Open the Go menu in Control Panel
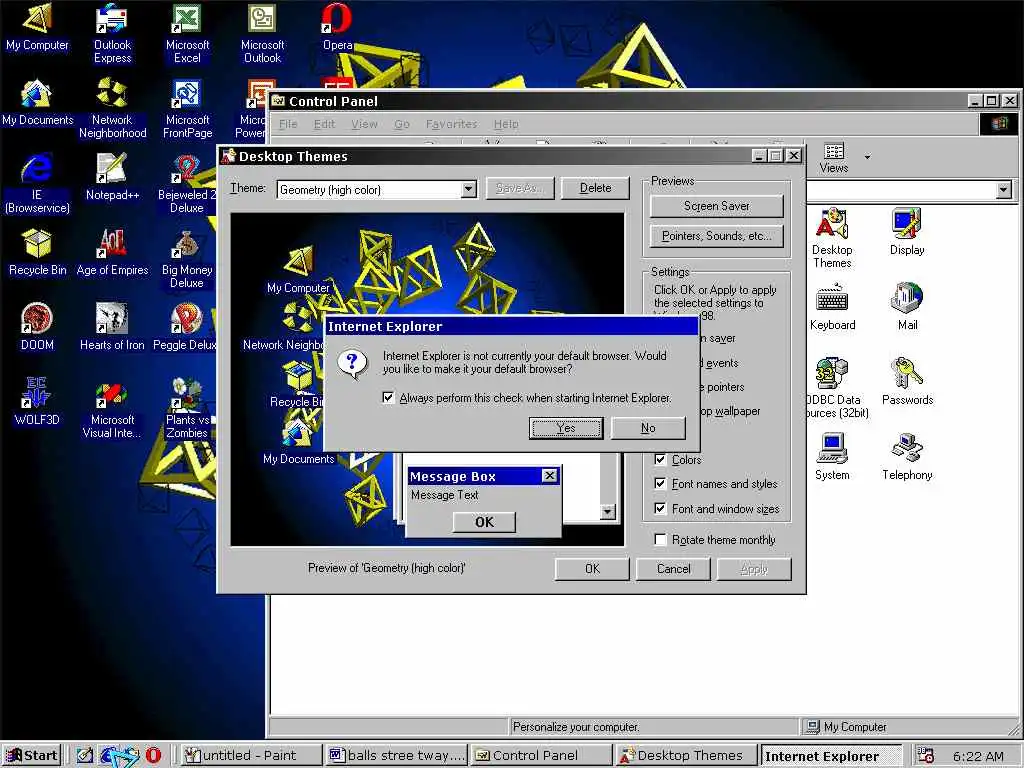1024x768 pixels. pyautogui.click(x=402, y=124)
